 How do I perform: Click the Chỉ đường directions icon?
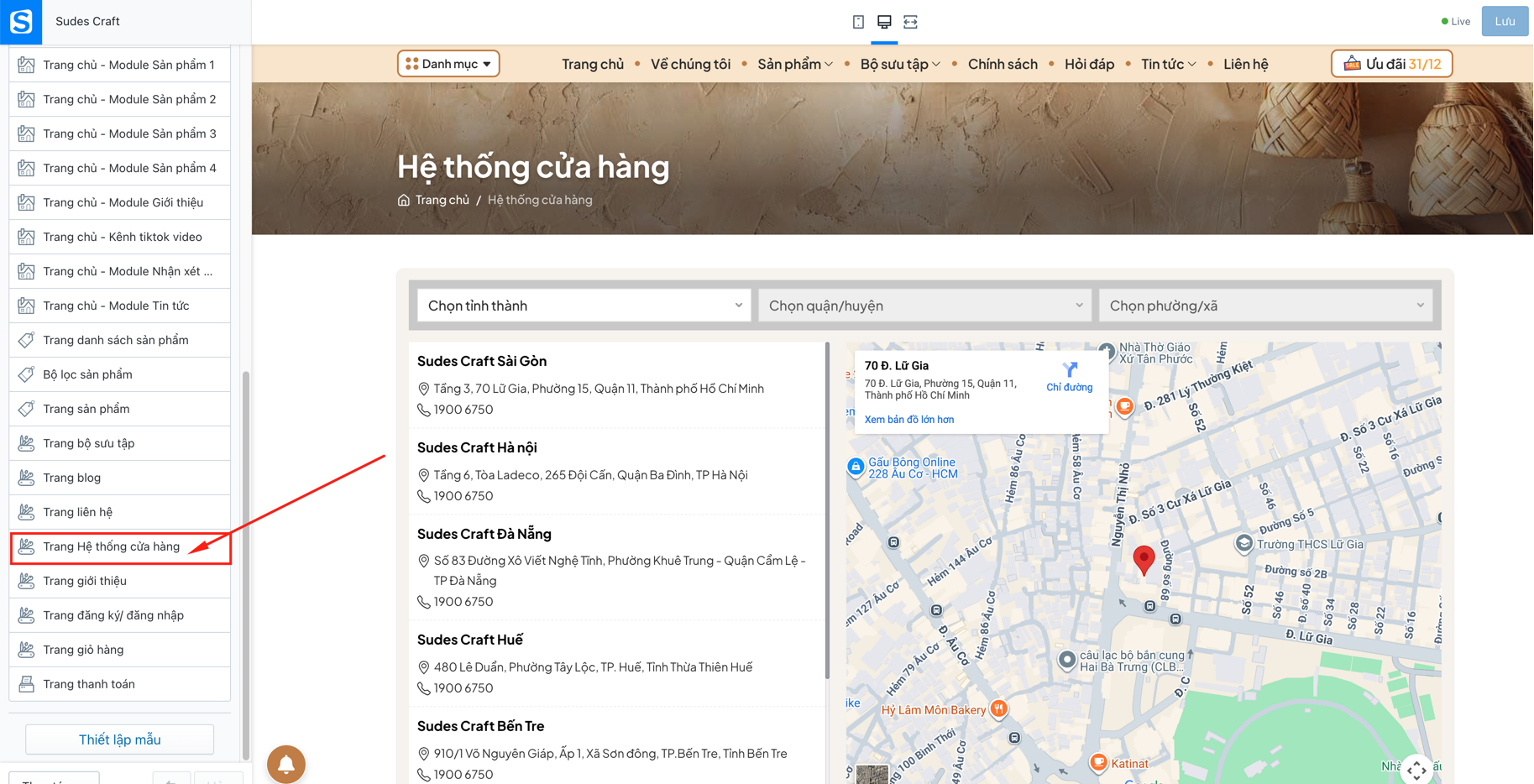click(x=1070, y=369)
